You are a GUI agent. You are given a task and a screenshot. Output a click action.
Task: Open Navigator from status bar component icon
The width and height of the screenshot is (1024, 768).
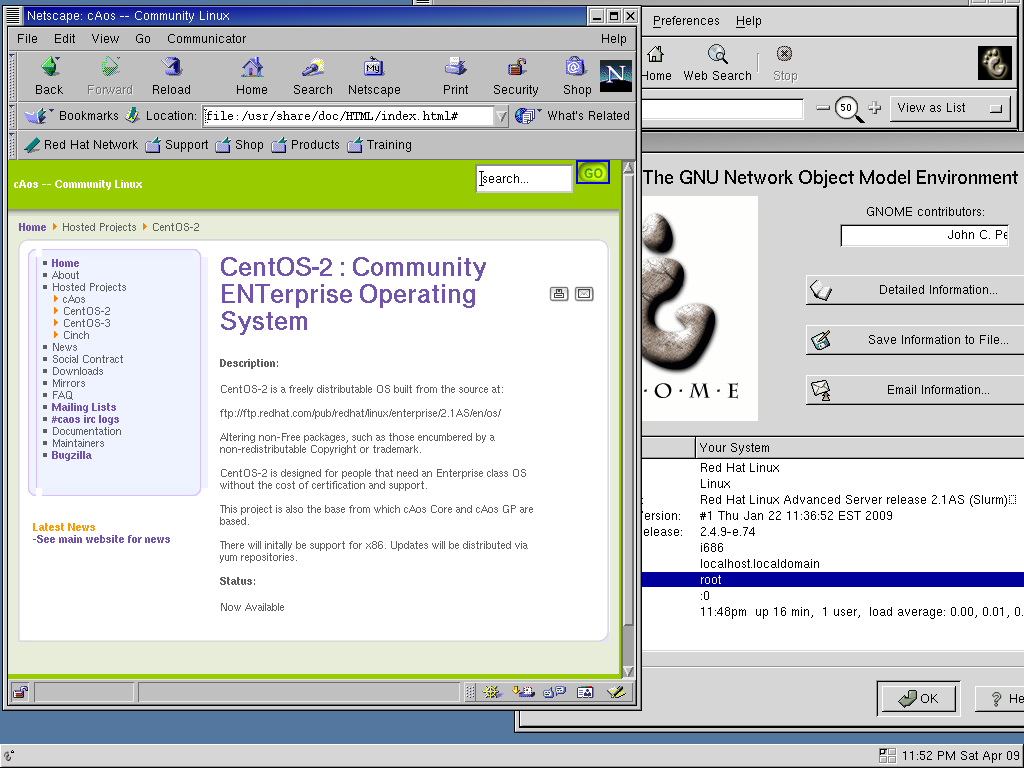pos(492,692)
